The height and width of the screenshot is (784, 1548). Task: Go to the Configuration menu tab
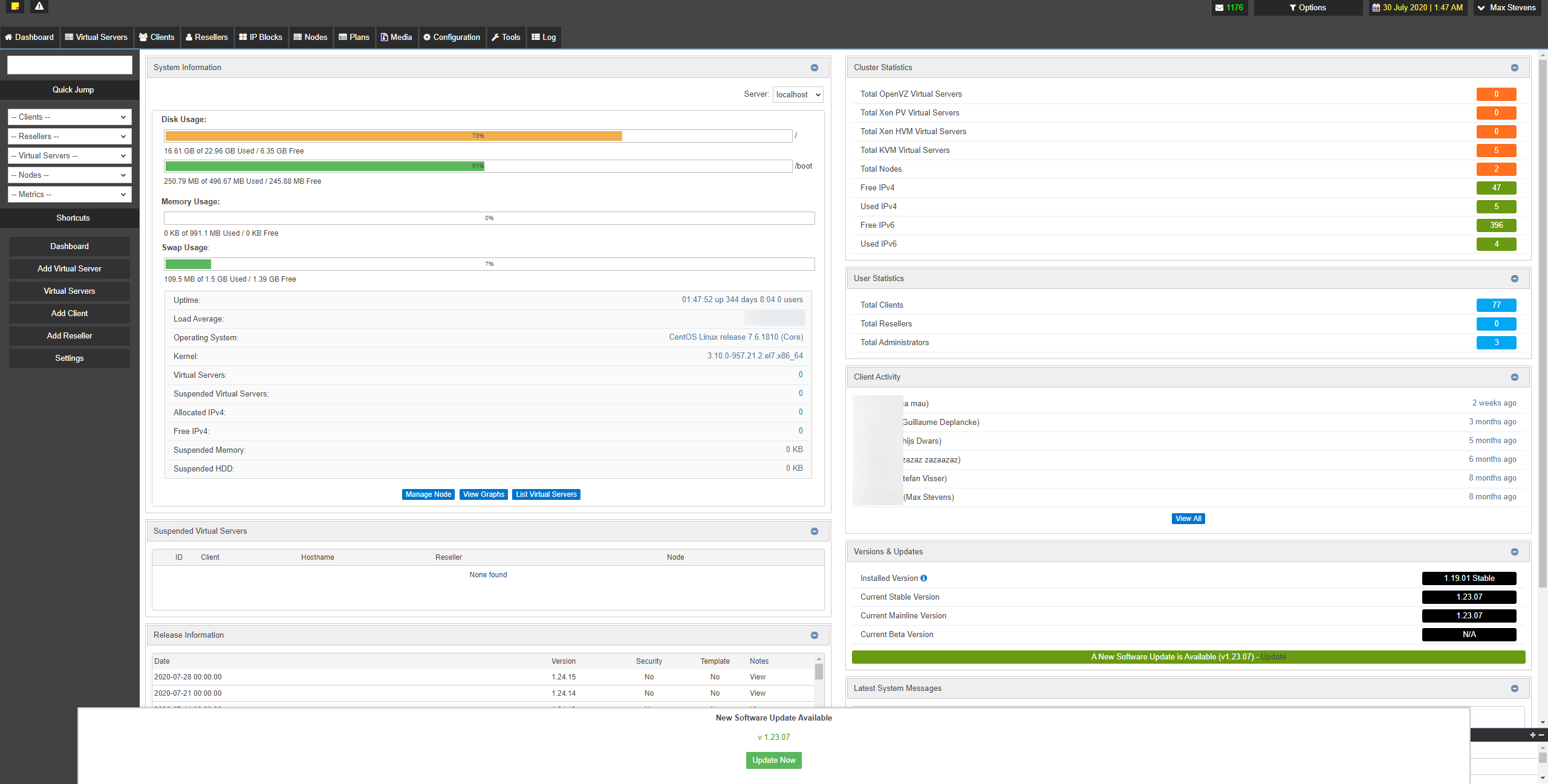(452, 37)
